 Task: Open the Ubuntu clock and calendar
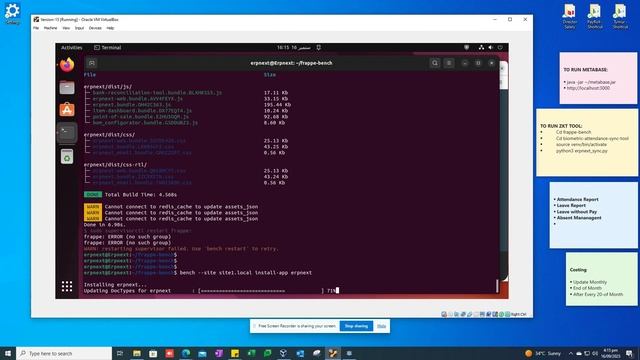(x=293, y=48)
